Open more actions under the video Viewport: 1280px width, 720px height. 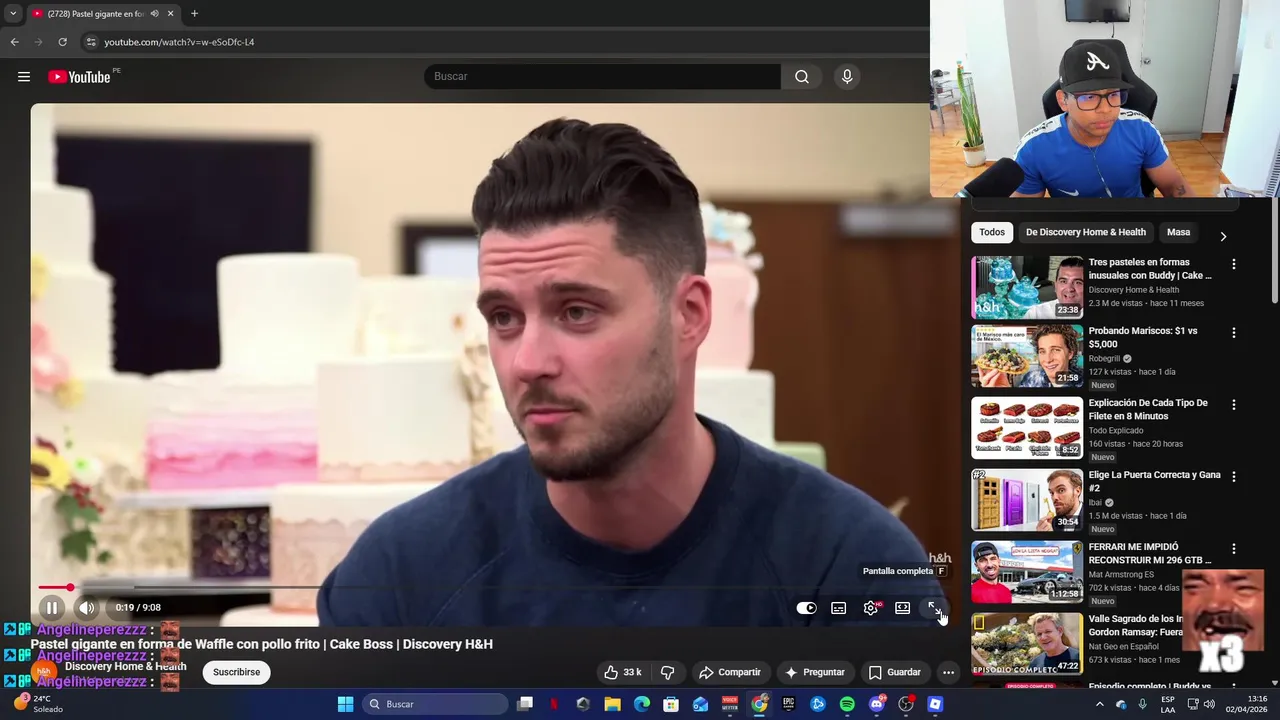point(948,672)
